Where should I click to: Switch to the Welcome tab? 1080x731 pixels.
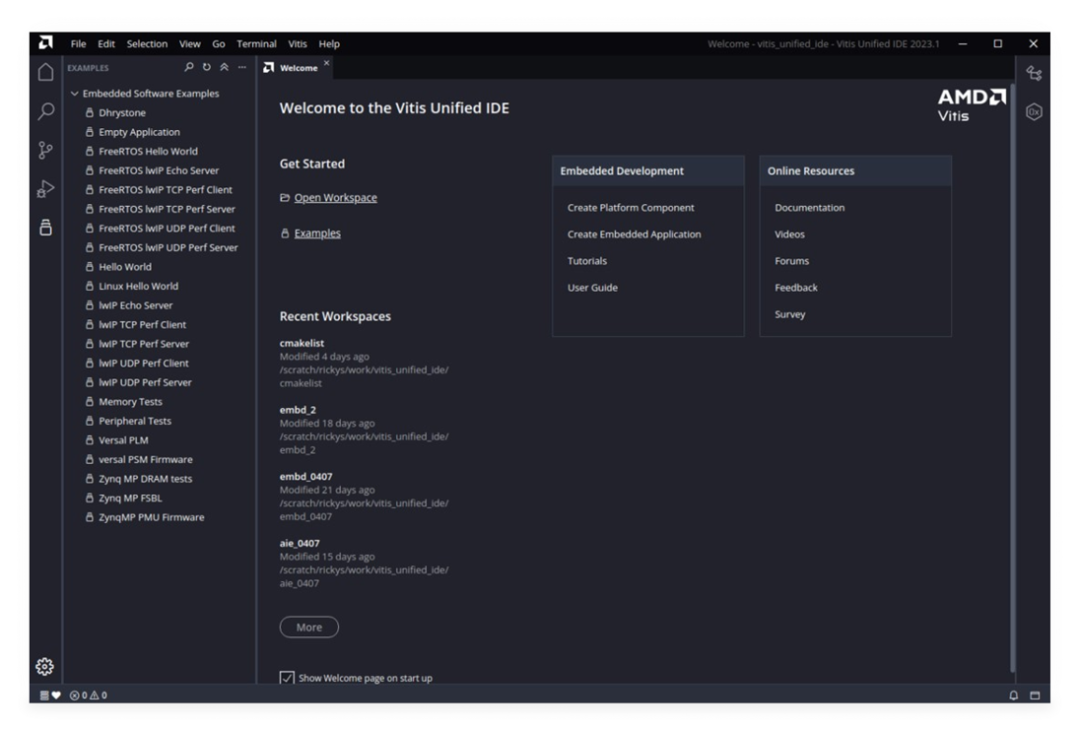pos(298,68)
